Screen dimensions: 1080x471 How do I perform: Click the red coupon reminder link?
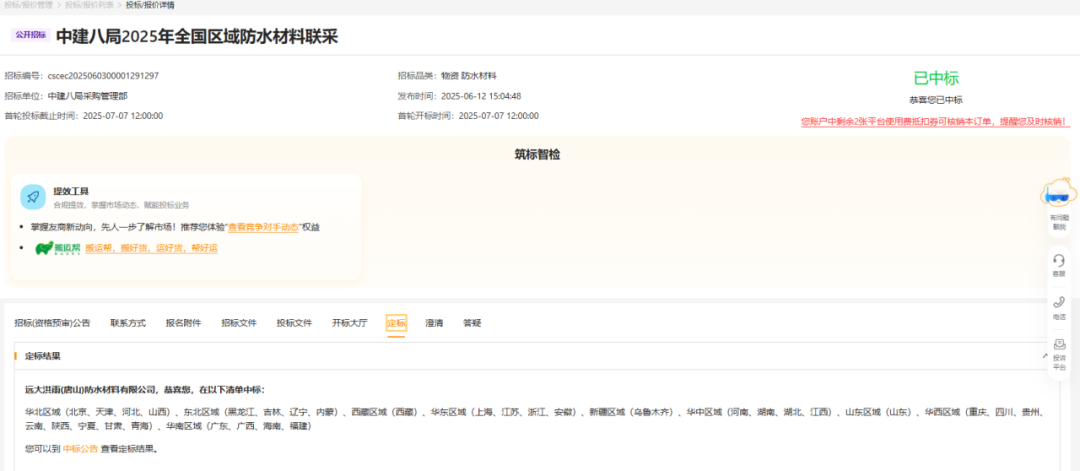(x=935, y=122)
